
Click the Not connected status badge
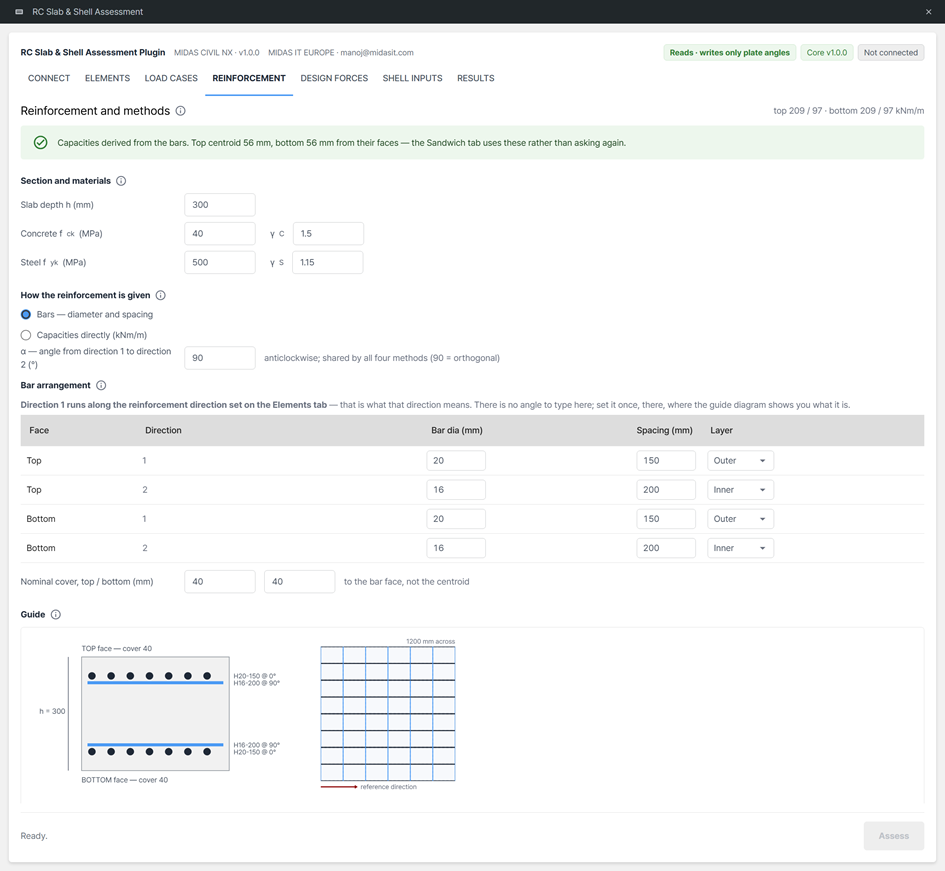click(x=890, y=52)
